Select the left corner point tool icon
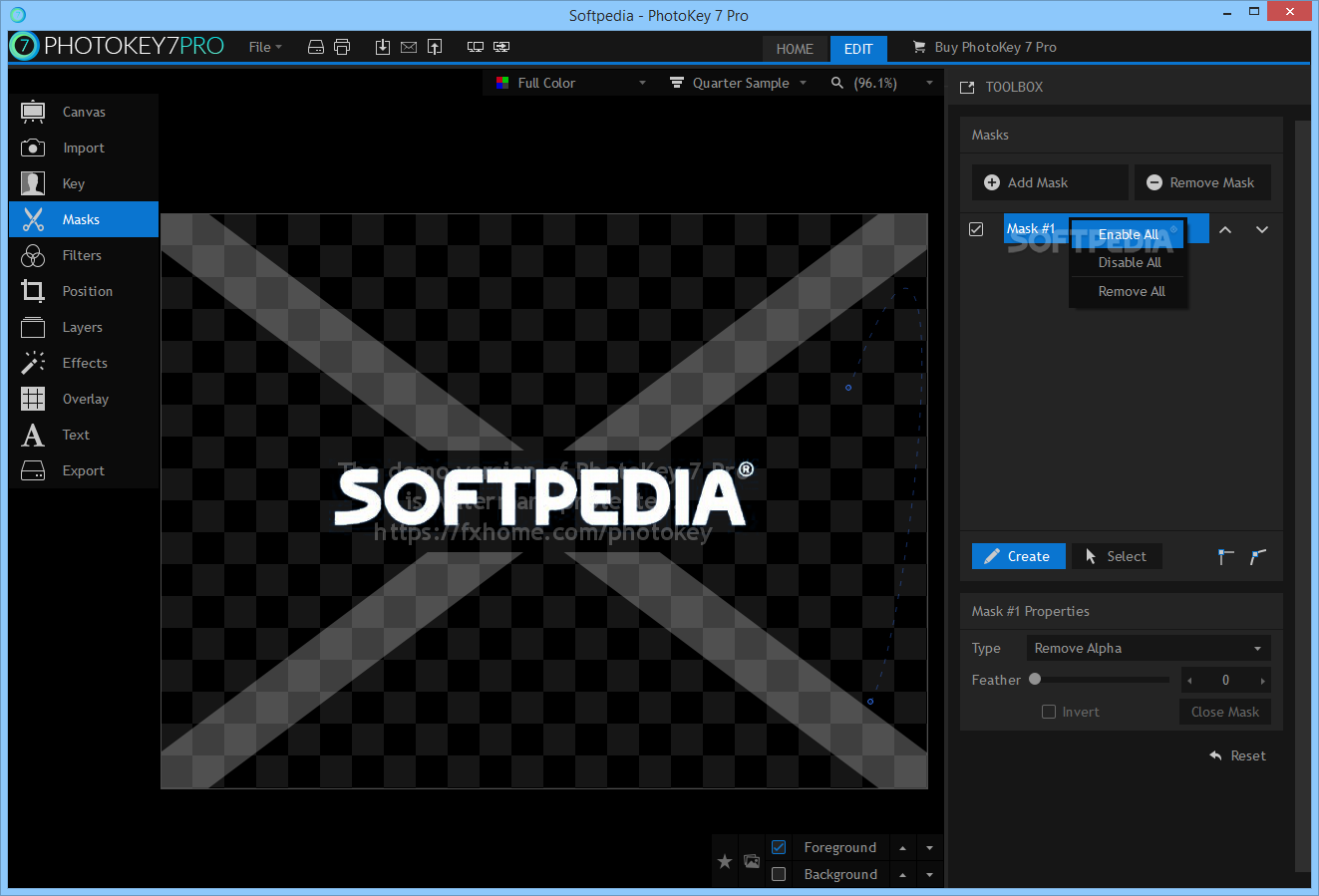This screenshot has width=1319, height=896. (1226, 556)
